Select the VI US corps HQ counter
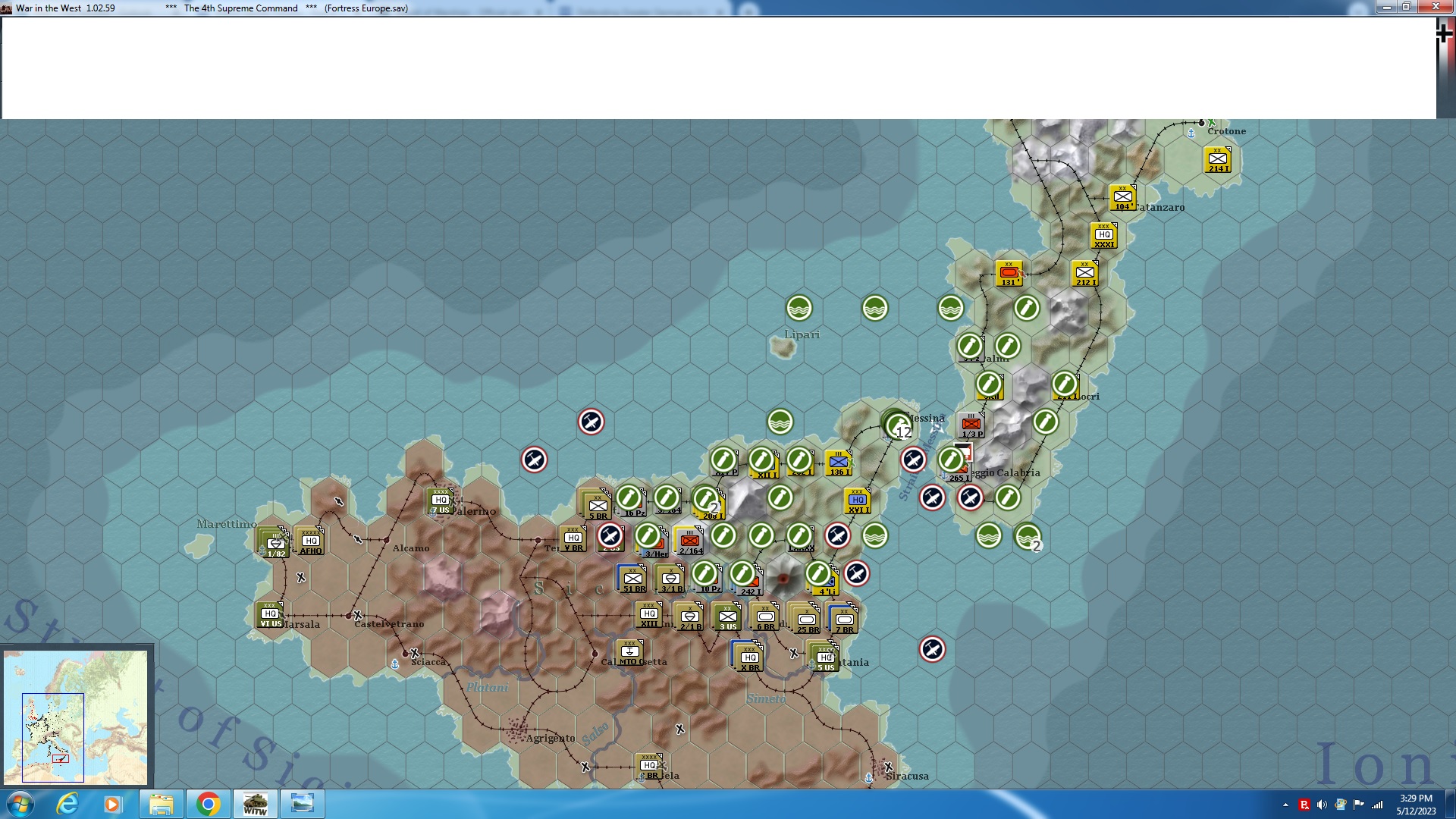The width and height of the screenshot is (1456, 819). pos(271,615)
